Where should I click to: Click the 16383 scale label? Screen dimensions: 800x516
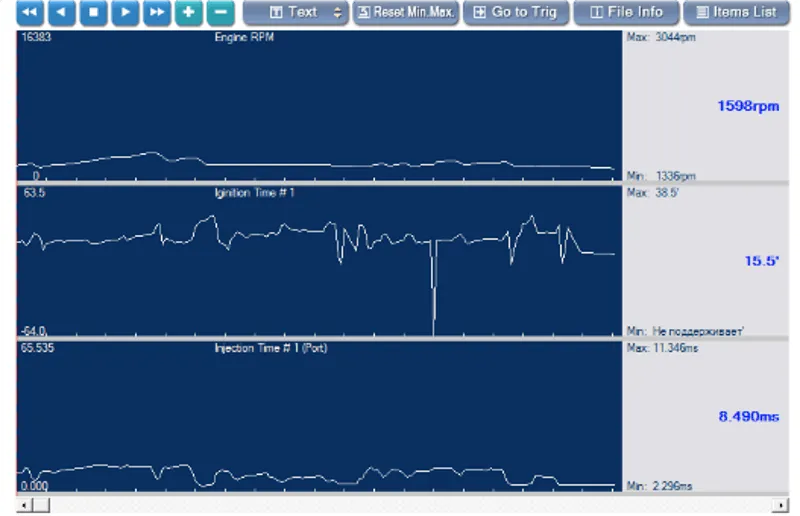point(36,37)
